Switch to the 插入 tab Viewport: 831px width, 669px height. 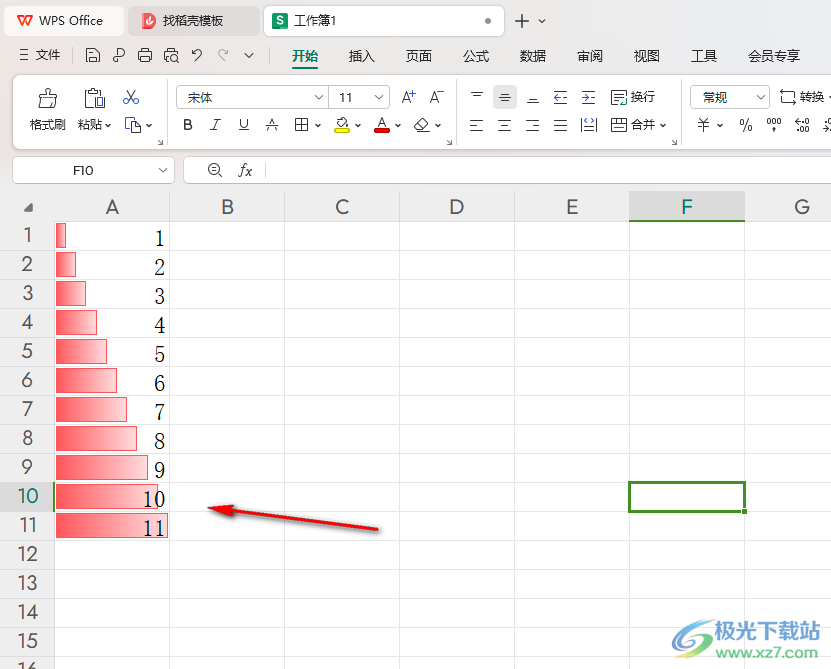(362, 56)
